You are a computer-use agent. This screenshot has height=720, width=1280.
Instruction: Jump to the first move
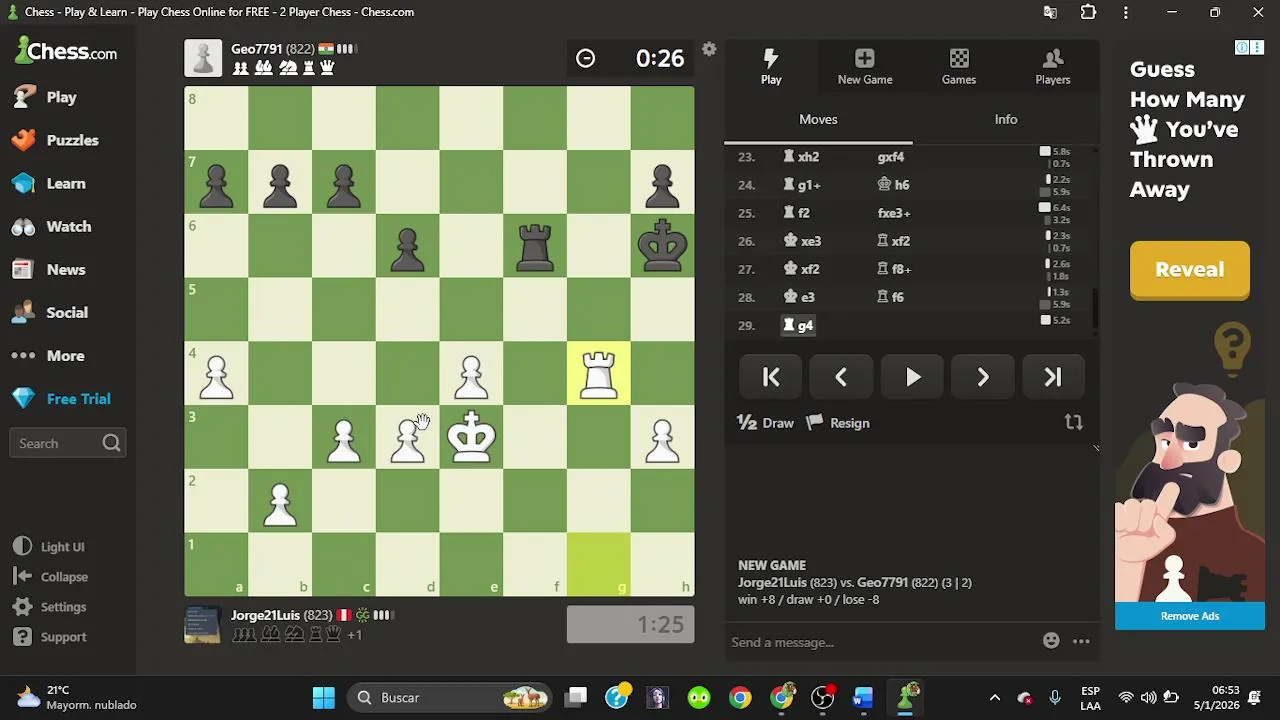pos(771,377)
